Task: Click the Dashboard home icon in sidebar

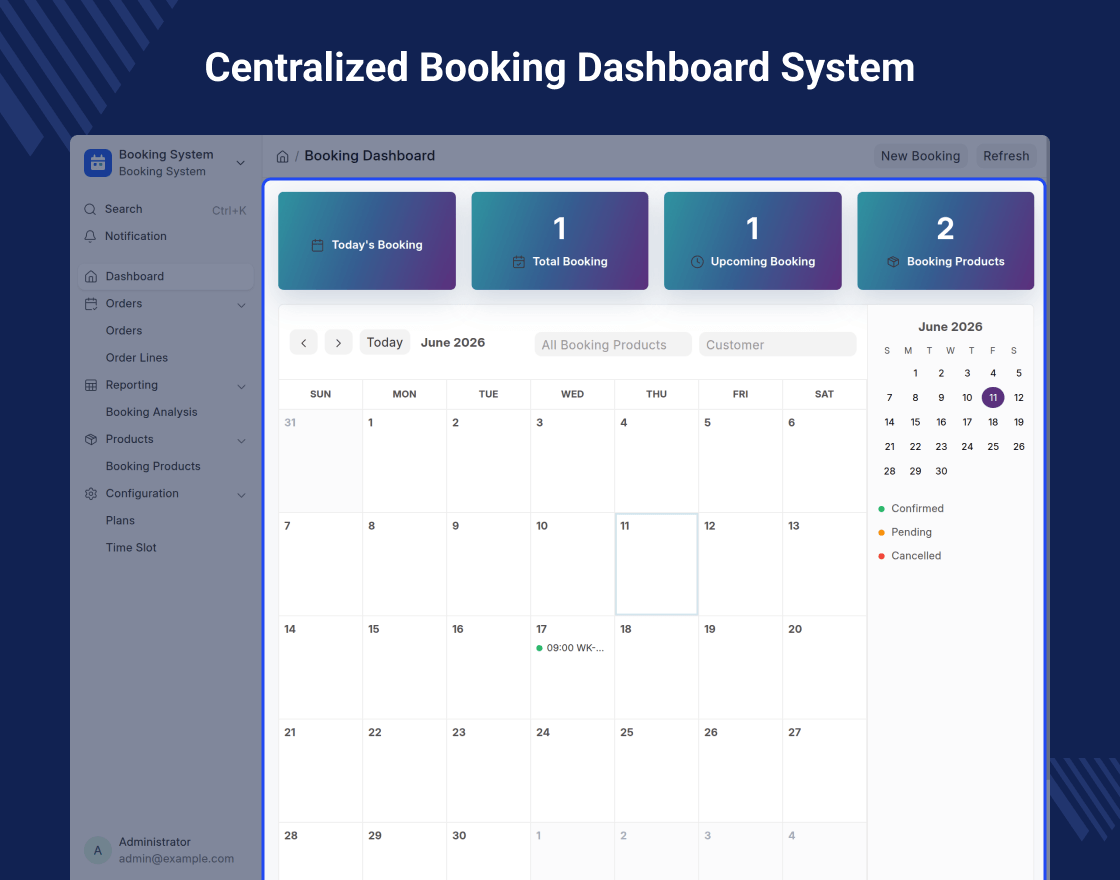Action: pyautogui.click(x=91, y=276)
